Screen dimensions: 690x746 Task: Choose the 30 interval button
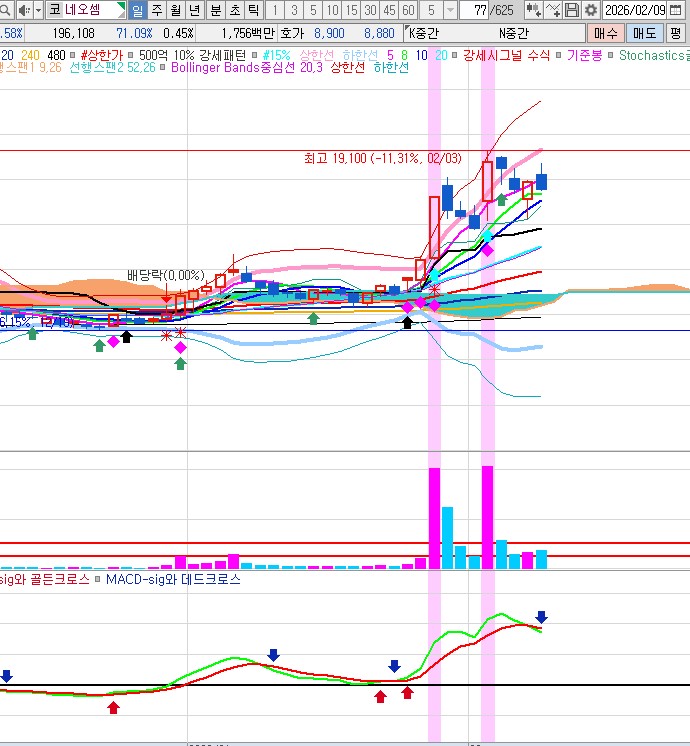click(370, 10)
